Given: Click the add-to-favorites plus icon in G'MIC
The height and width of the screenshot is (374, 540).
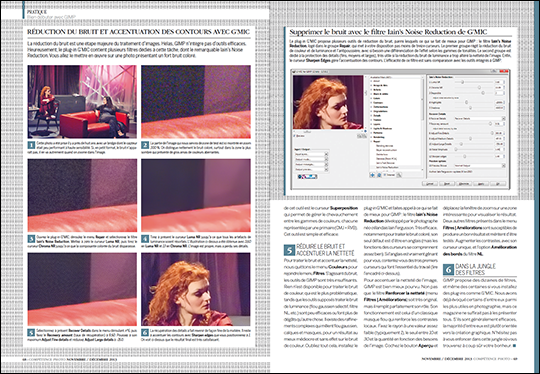Looking at the screenshot, I should tap(372, 175).
